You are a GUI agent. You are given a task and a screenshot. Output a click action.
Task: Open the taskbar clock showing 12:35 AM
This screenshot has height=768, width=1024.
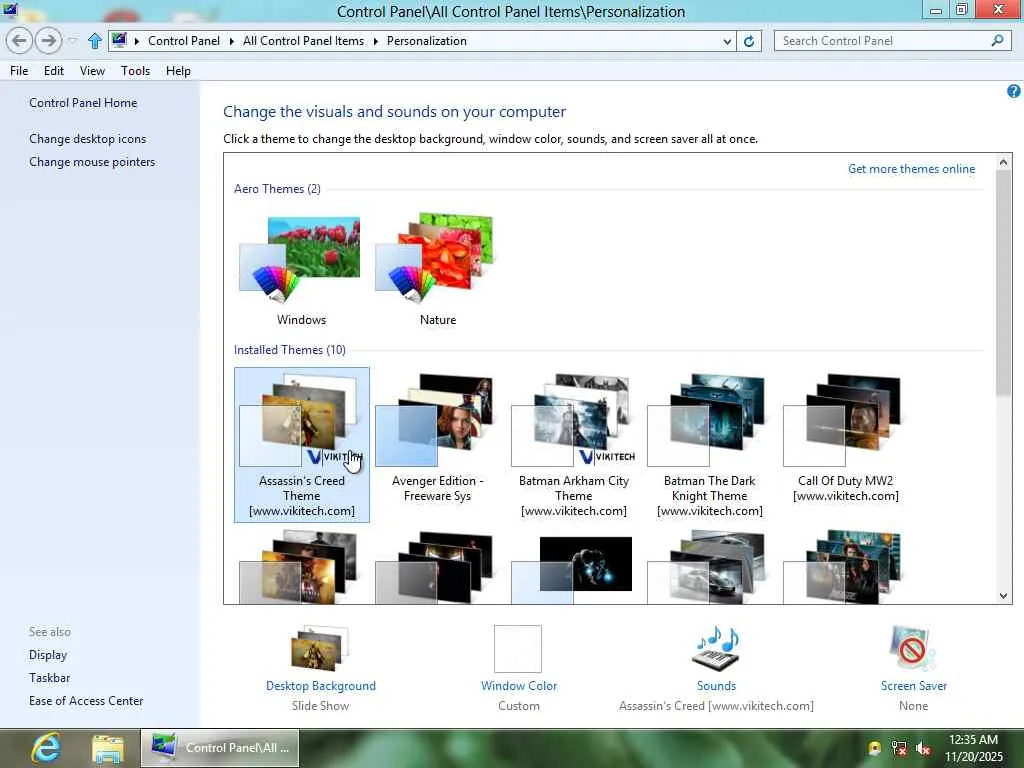pyautogui.click(x=973, y=748)
